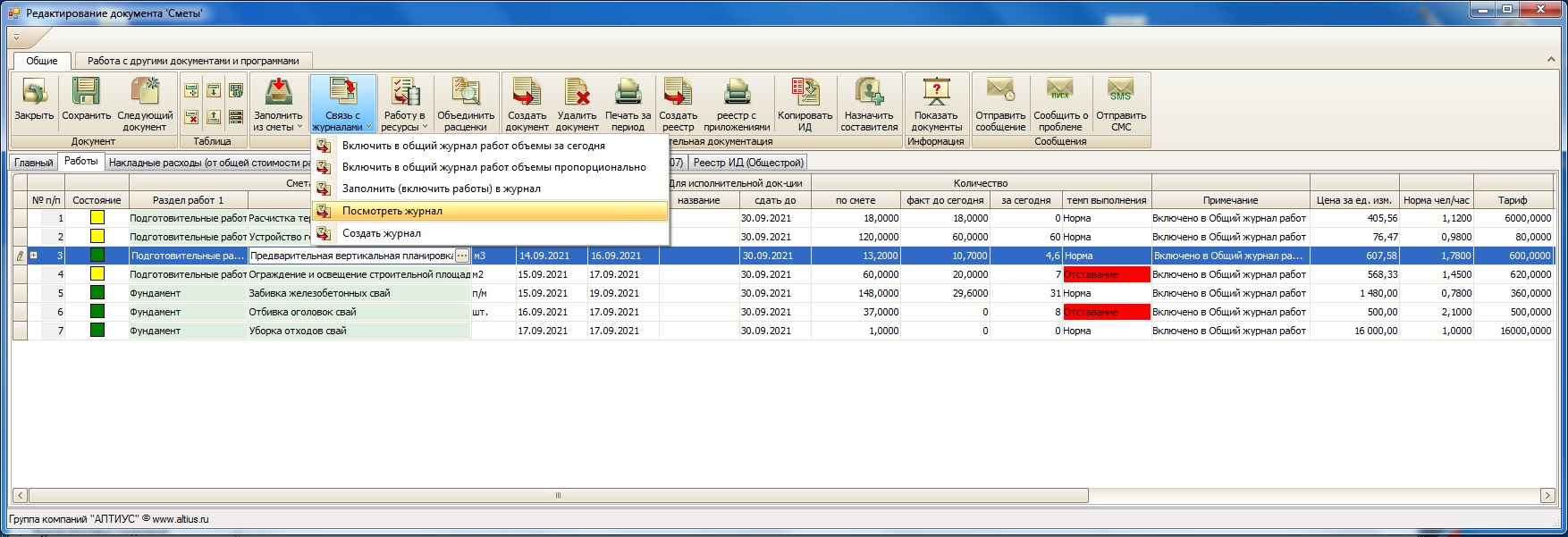Collapse the ribbon using chevron at right
The image size is (1568, 537).
tap(1551, 60)
